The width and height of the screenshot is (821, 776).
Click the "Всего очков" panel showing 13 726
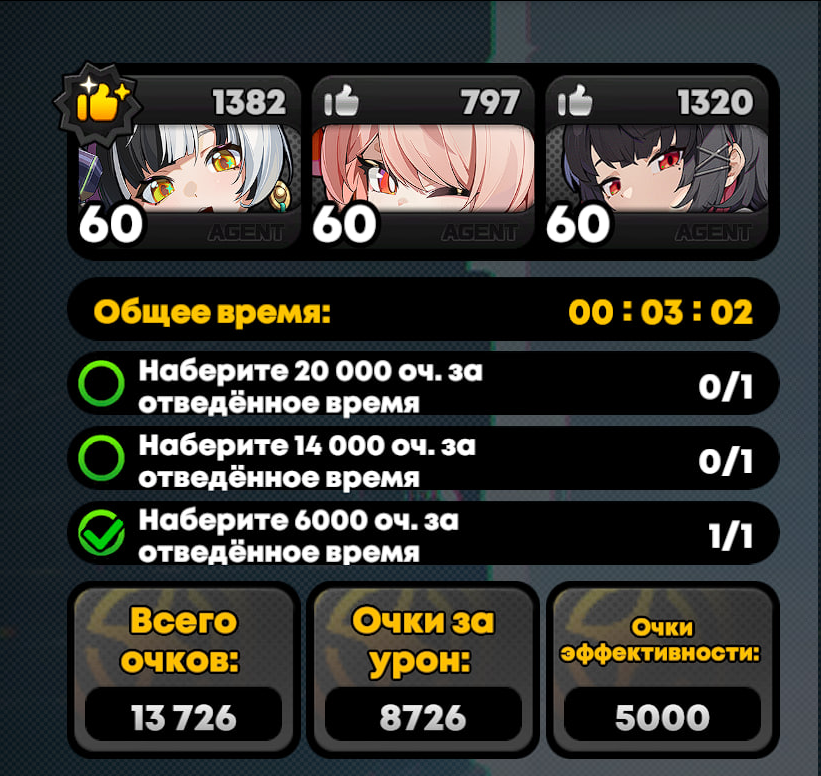point(184,669)
